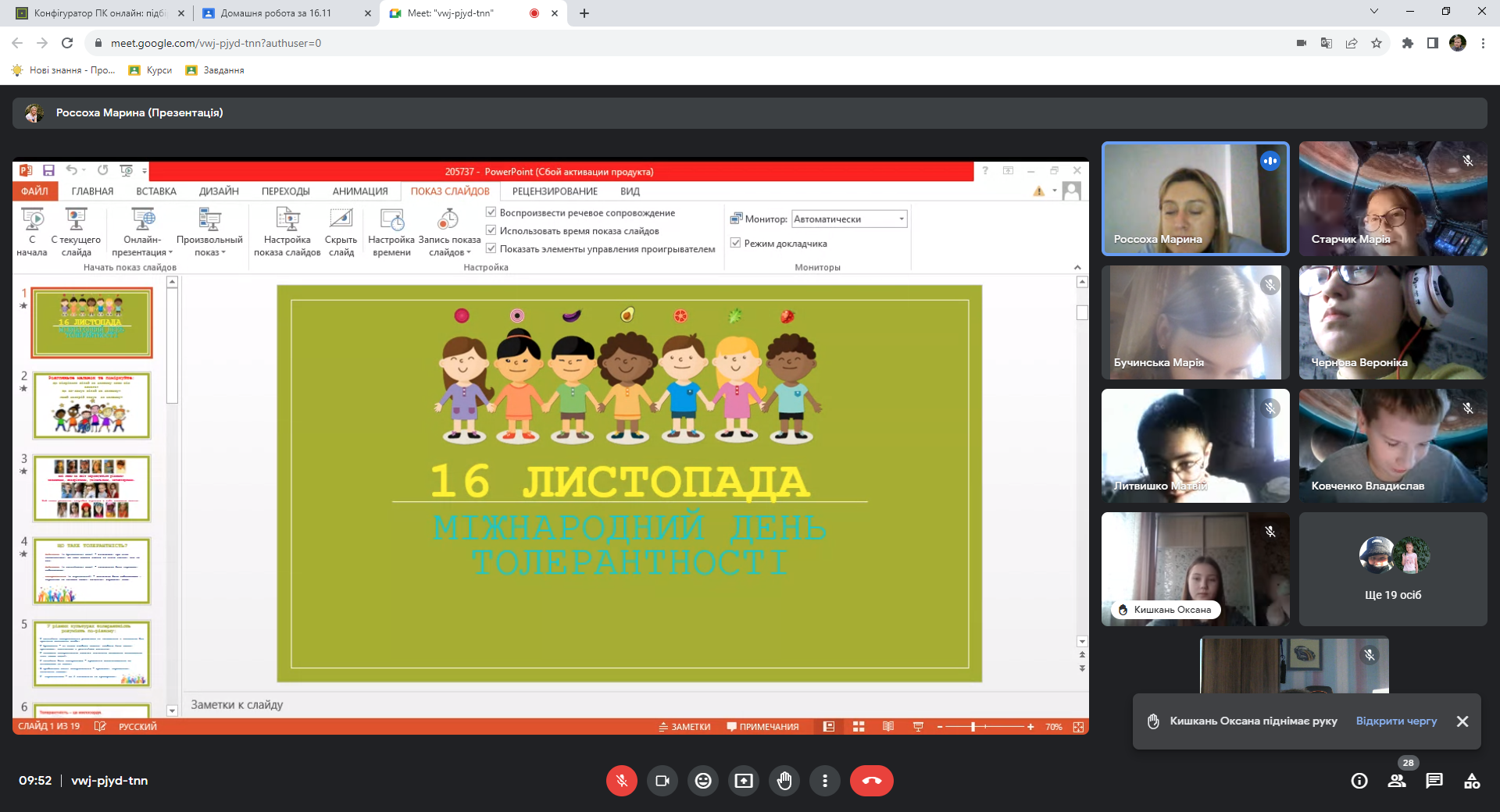Dismiss the raised hand notification

pyautogui.click(x=1462, y=721)
